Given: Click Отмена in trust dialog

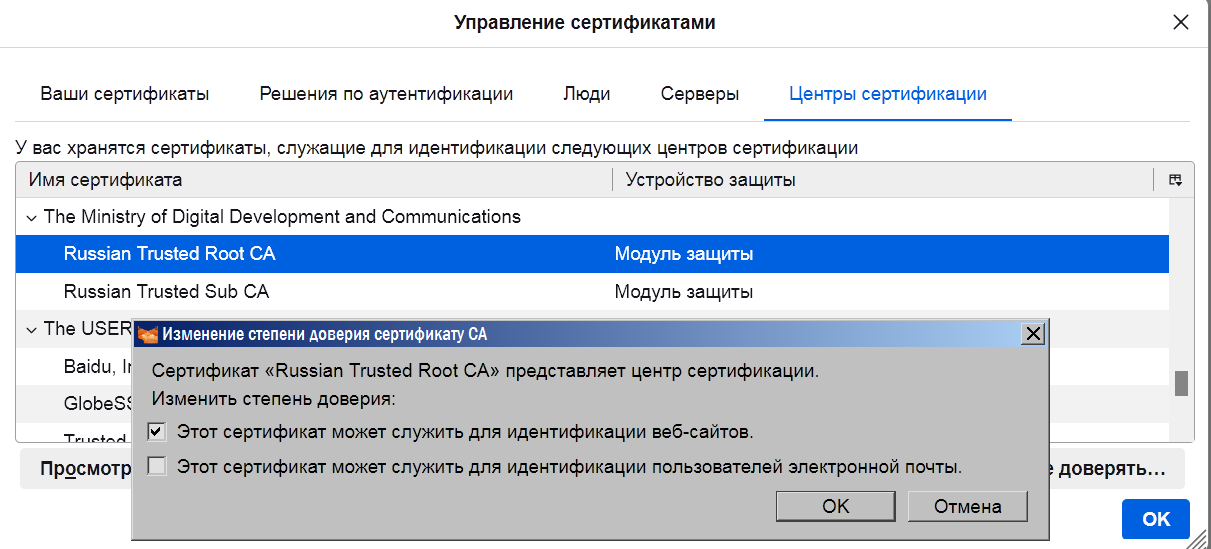Looking at the screenshot, I should pyautogui.click(x=968, y=506).
